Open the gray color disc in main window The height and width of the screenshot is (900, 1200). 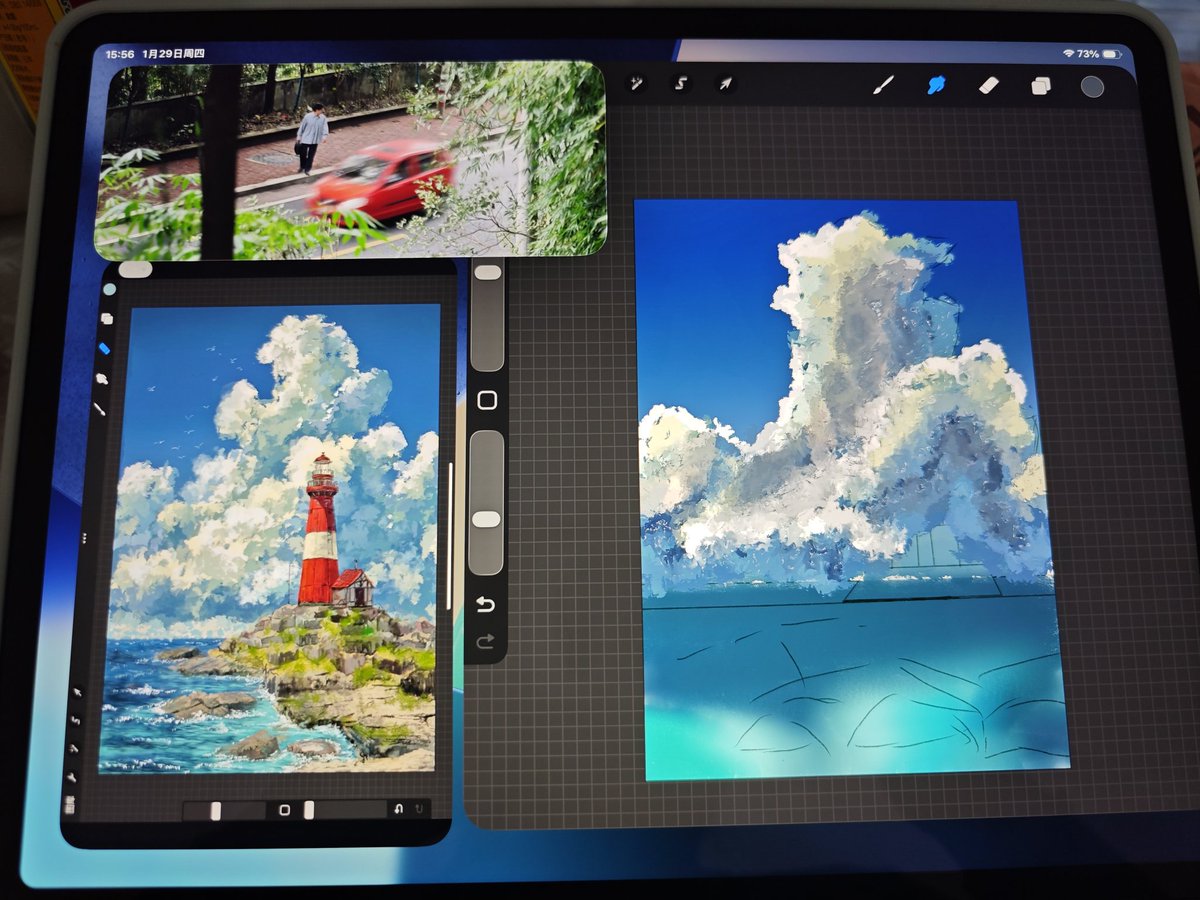[x=1092, y=86]
